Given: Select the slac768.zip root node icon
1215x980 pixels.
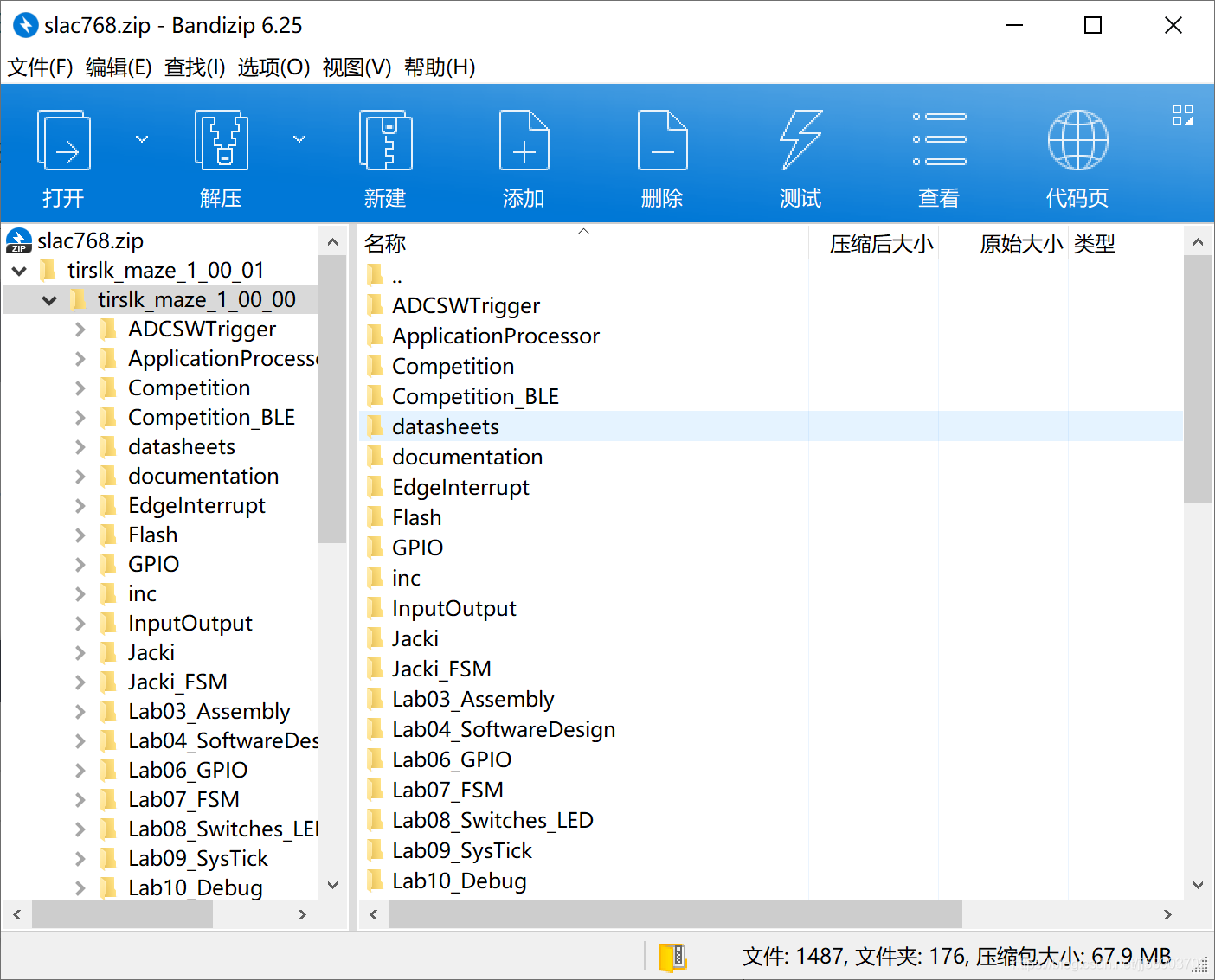Looking at the screenshot, I should coord(19,240).
